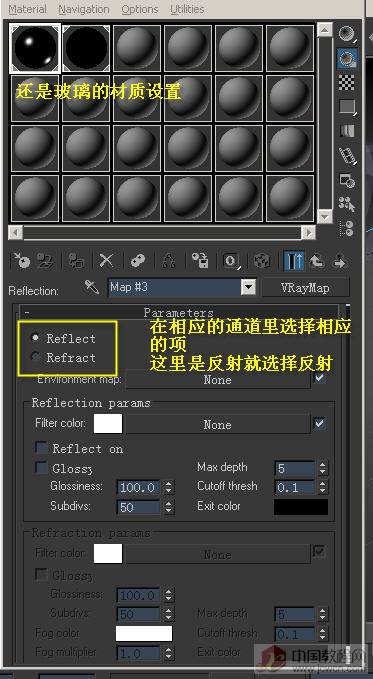Open the Utilities menu
This screenshot has width=373, height=679.
coord(187,9)
